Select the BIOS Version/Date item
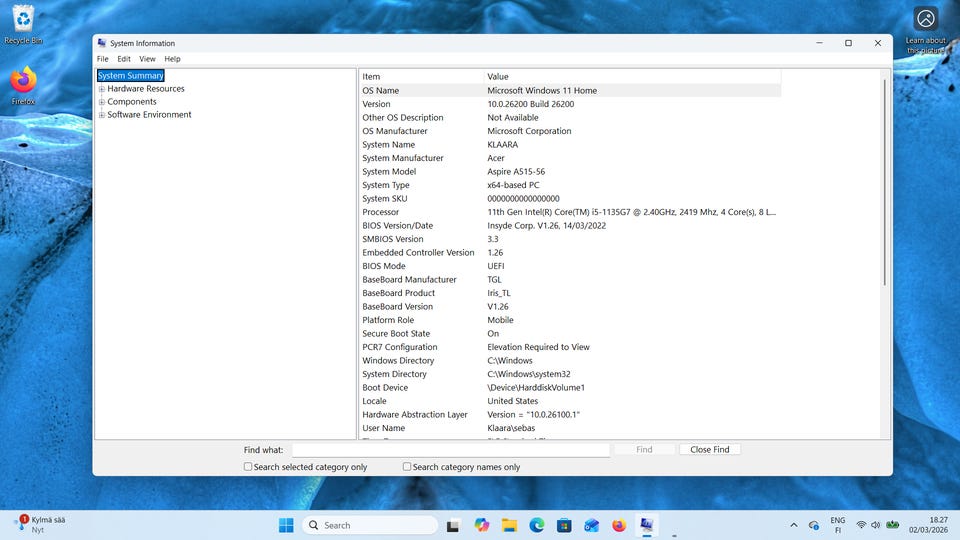Screen dimensions: 960x540 point(397,225)
